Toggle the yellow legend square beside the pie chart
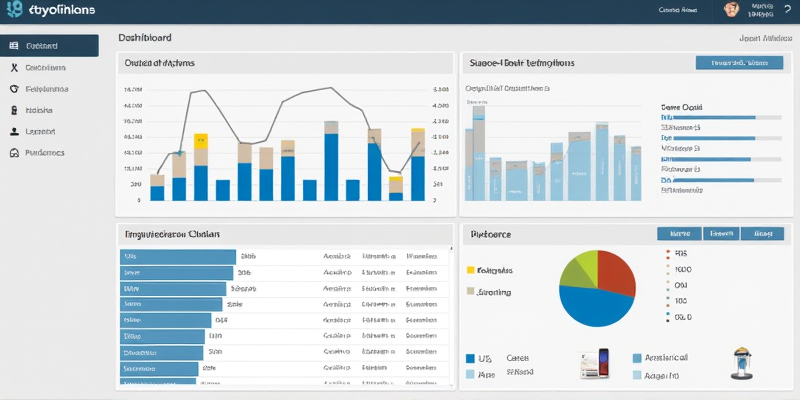800x400 pixels. 471,270
